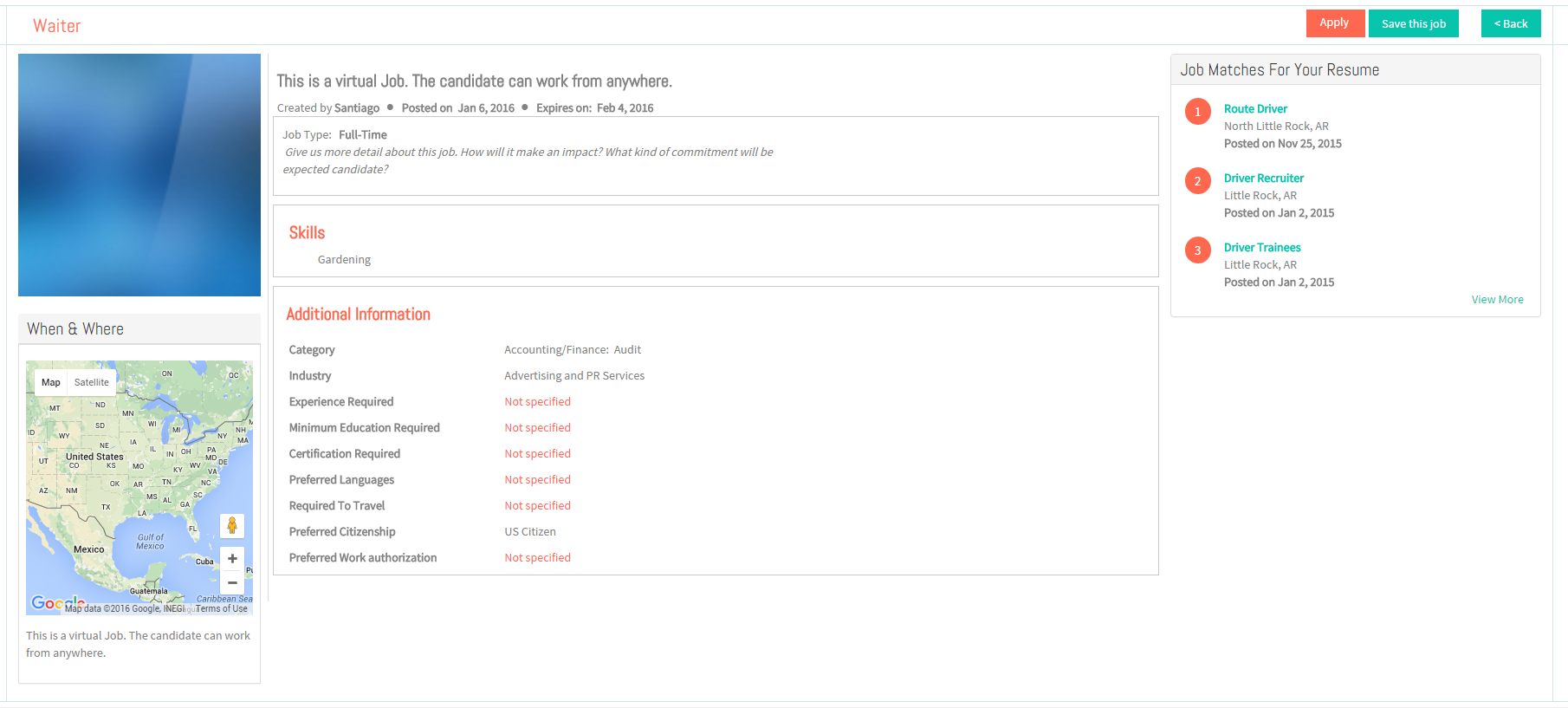Select the Skills section heading

pyautogui.click(x=307, y=233)
